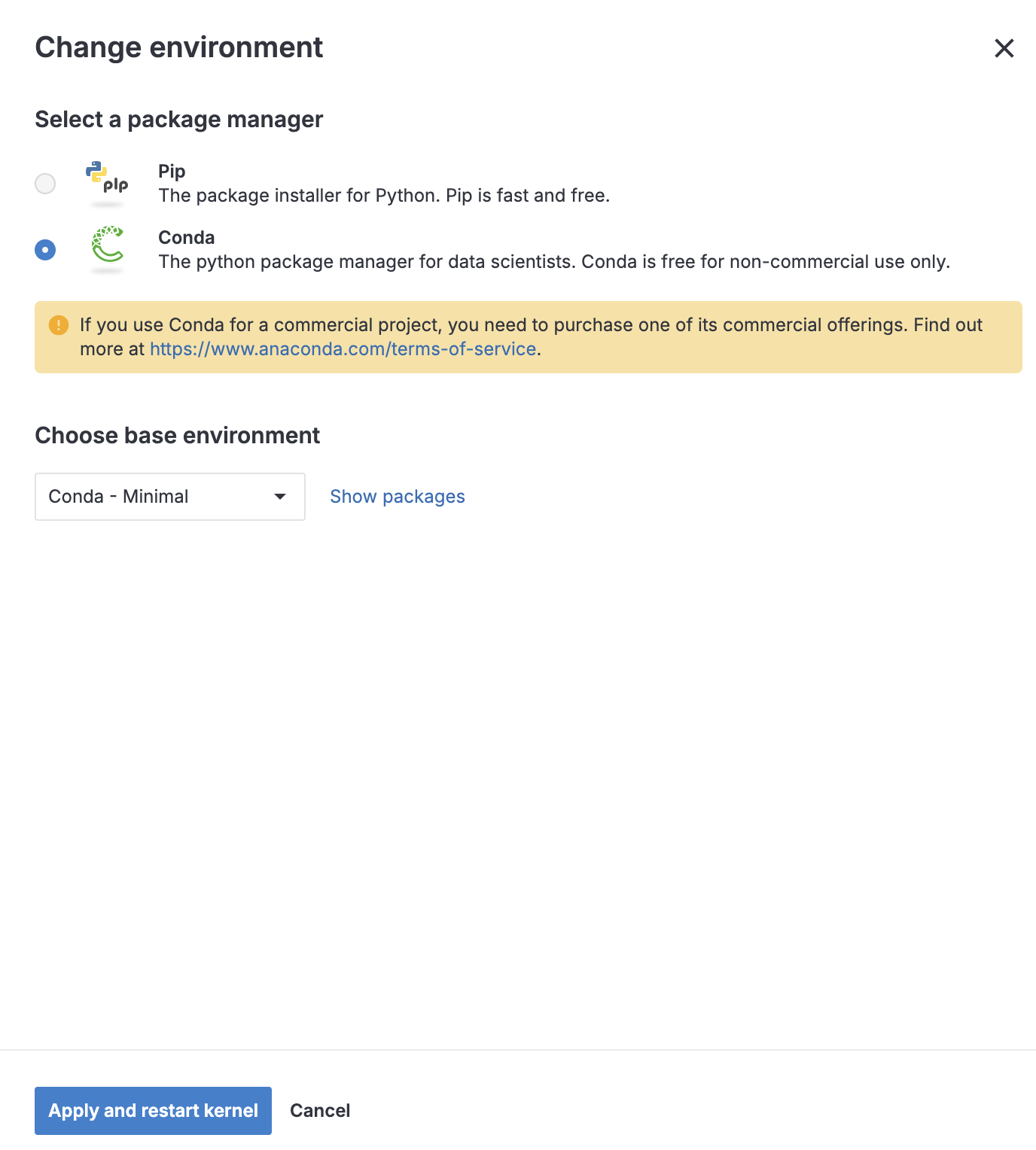This screenshot has height=1150, width=1036.
Task: Click Show packages
Action: tap(397, 496)
